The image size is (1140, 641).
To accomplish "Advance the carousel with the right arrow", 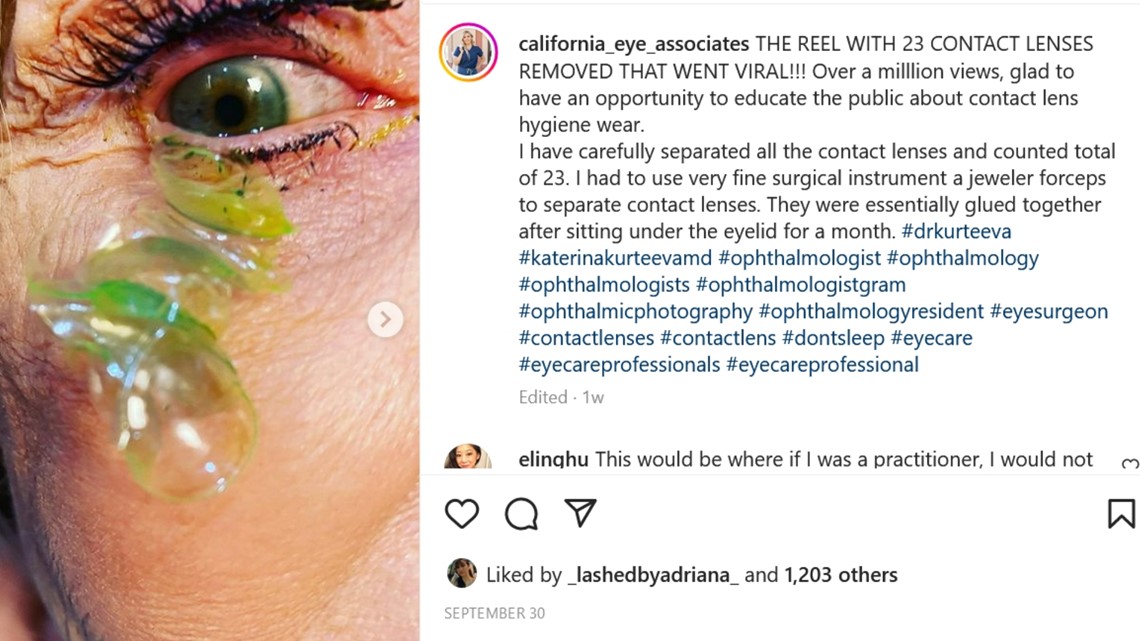I will pos(383,319).
